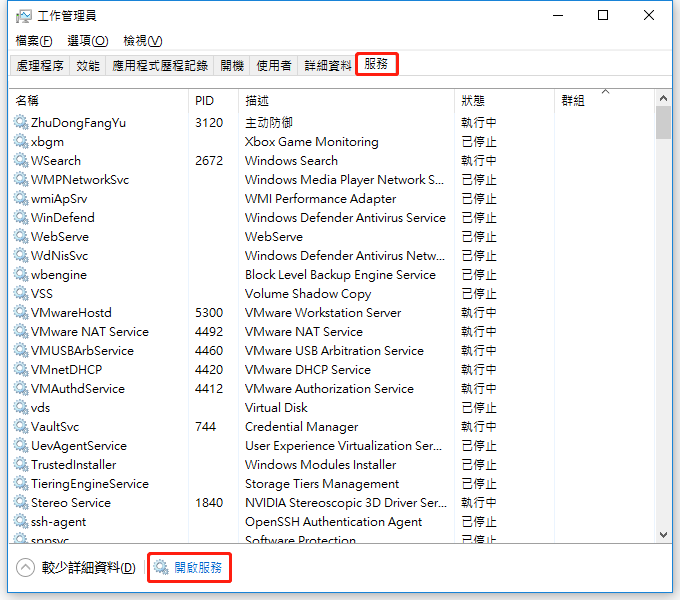This screenshot has width=680, height=600.
Task: Switch to the 效能 tab
Action: (88, 65)
